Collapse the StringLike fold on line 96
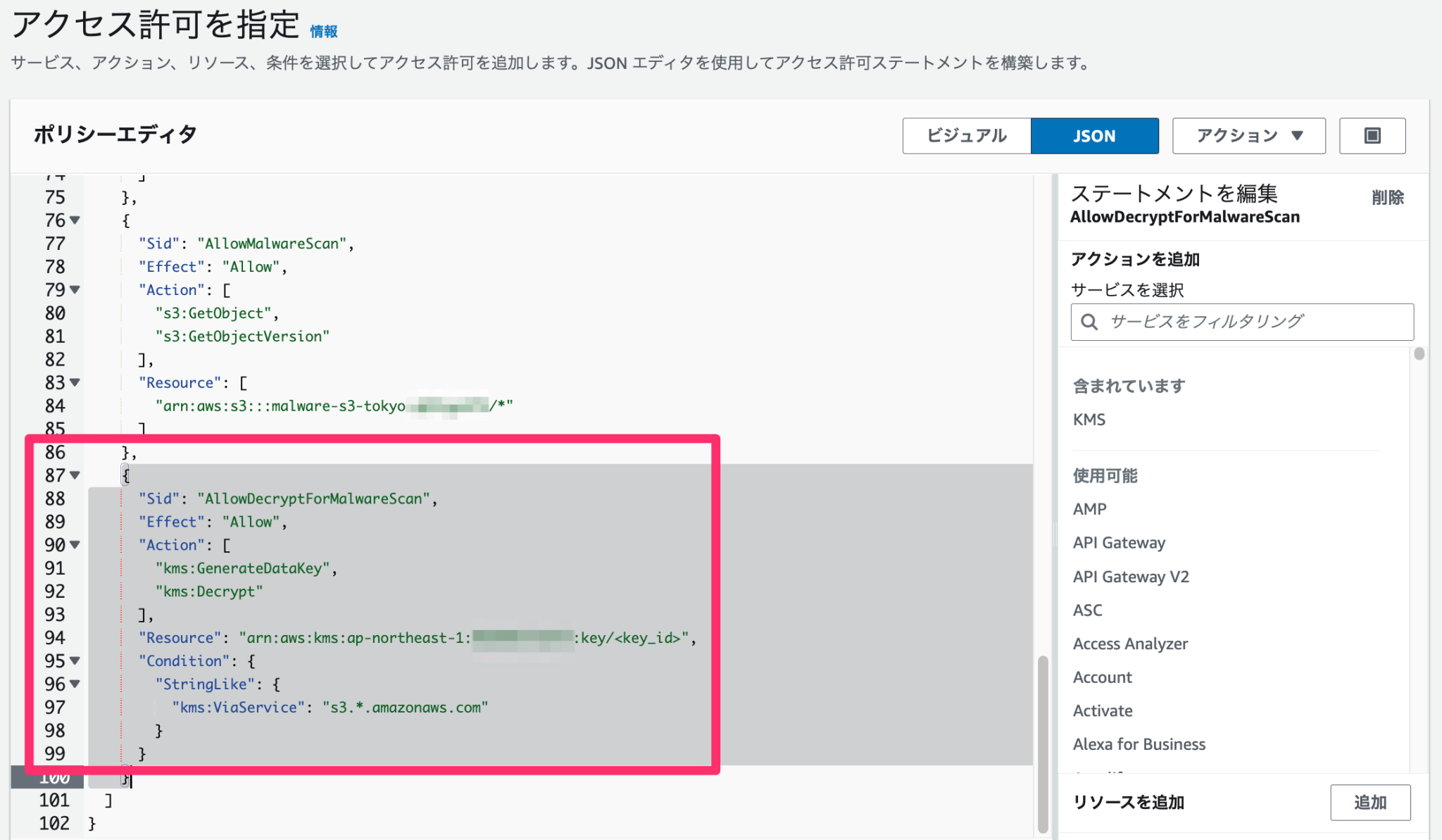1442x840 pixels. tap(75, 684)
